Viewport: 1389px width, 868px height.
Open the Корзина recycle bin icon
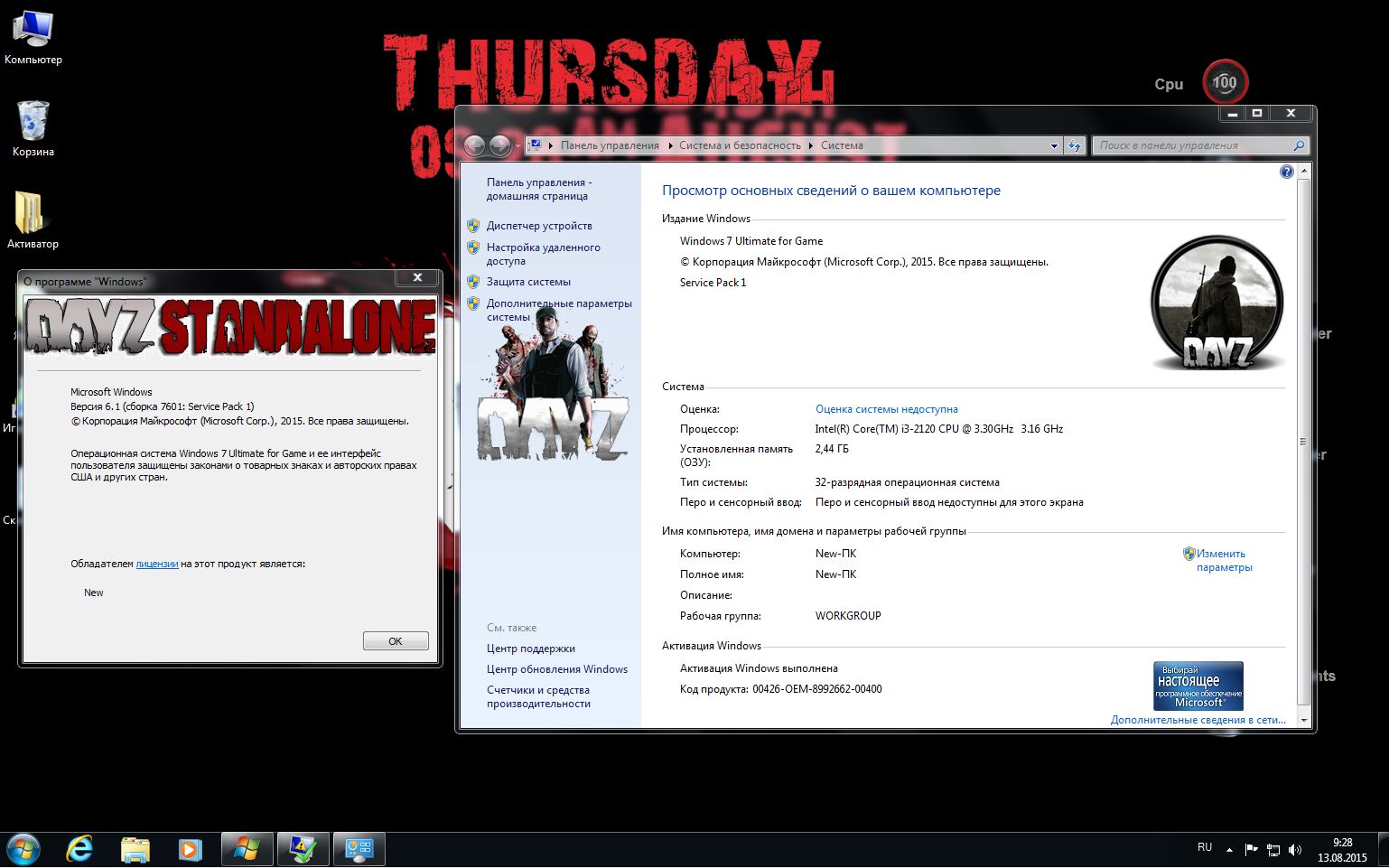point(33,128)
